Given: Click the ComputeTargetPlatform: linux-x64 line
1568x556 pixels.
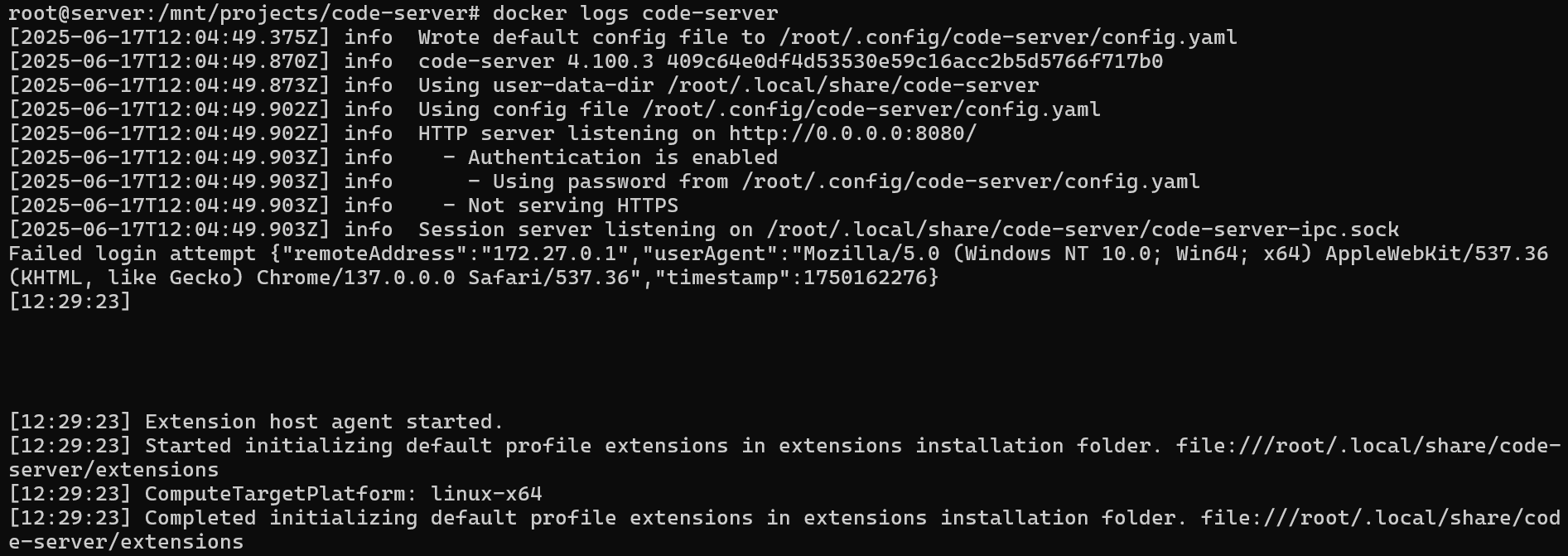Looking at the screenshot, I should (276, 494).
